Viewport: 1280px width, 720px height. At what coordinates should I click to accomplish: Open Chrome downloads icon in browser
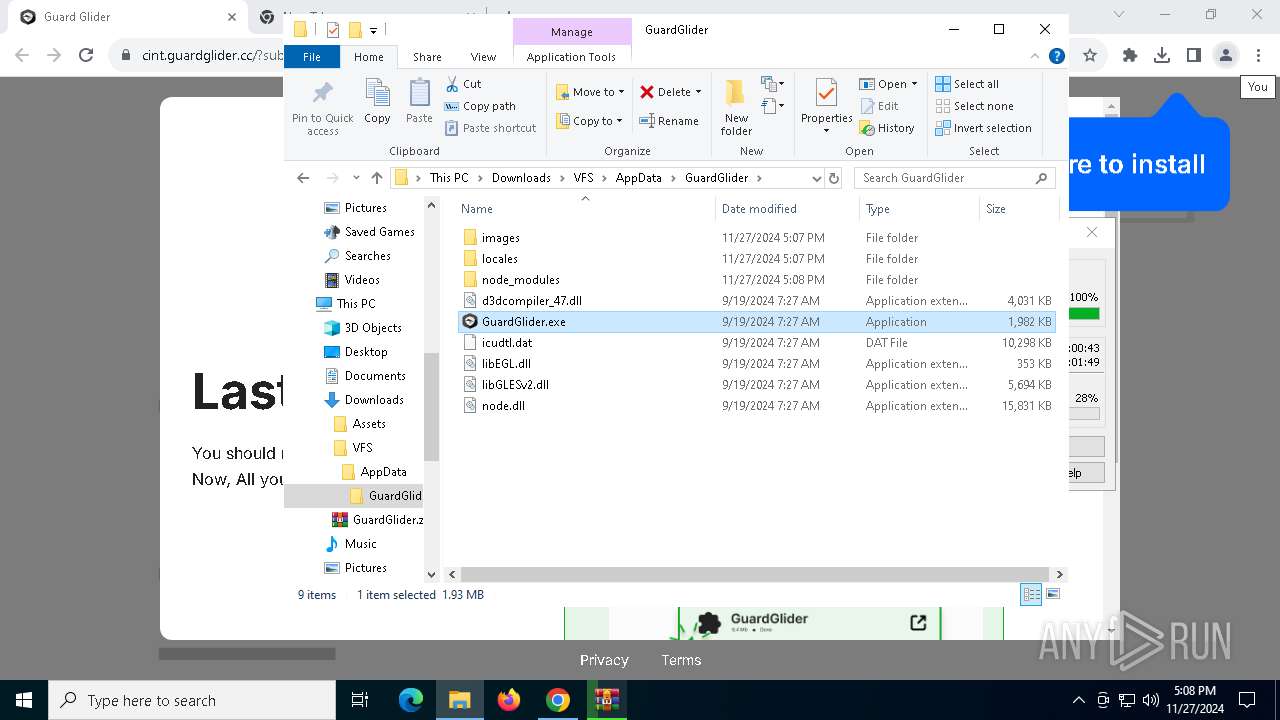pyautogui.click(x=1162, y=56)
